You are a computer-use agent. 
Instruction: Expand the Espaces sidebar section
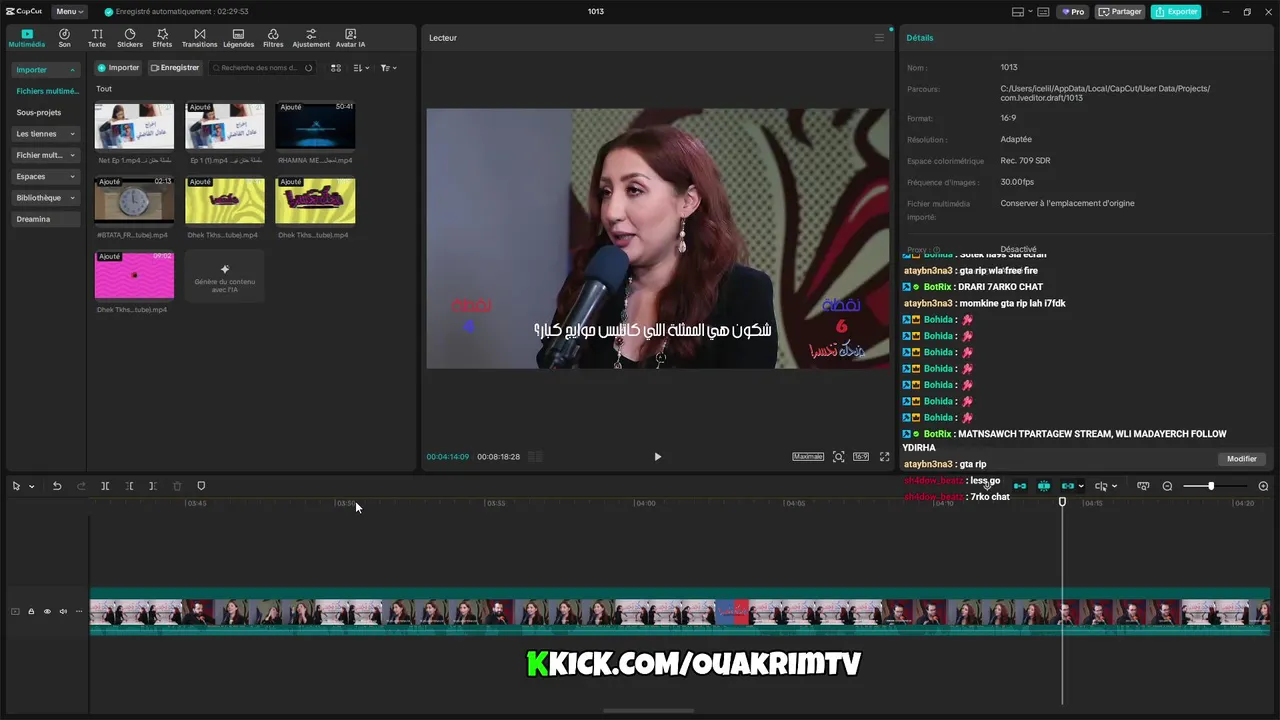(45, 176)
